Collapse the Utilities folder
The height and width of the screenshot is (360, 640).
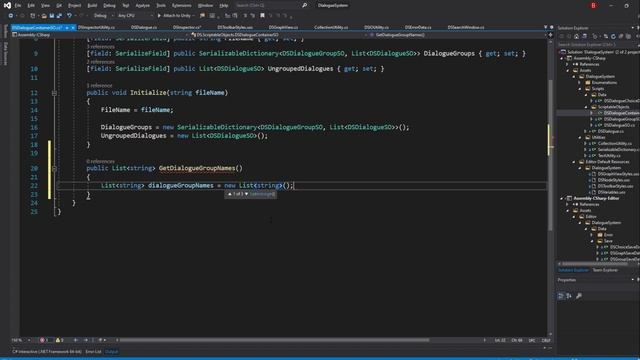580,138
